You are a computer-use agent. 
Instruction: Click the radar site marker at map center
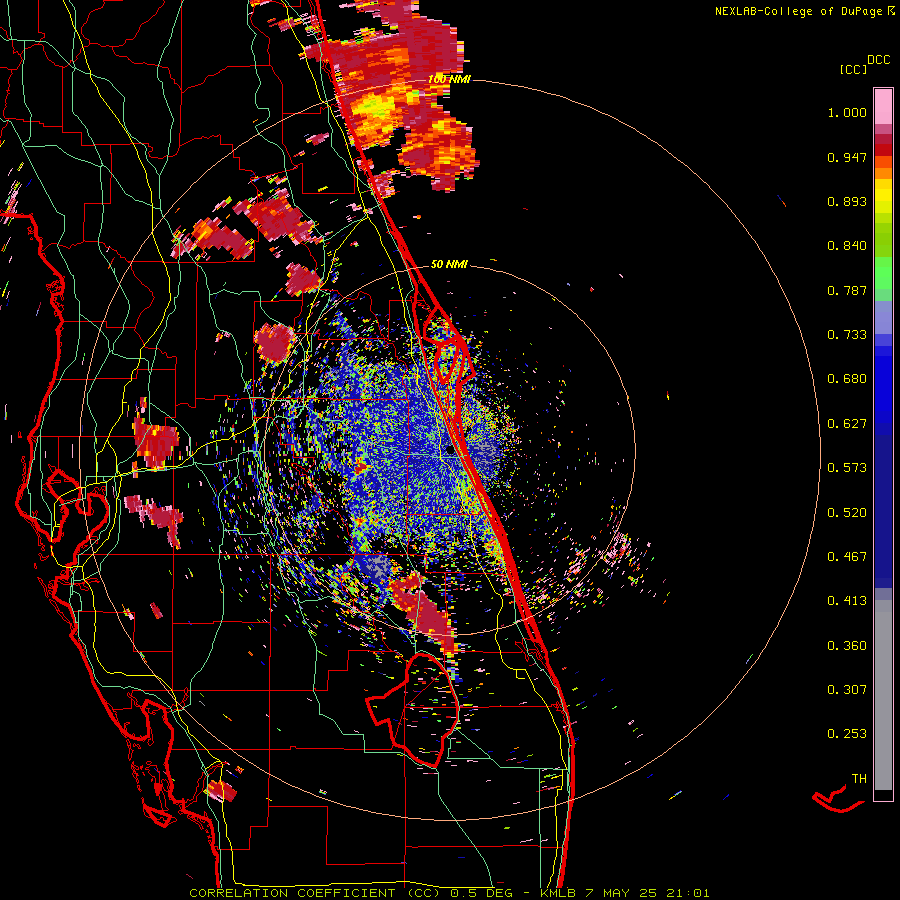tap(450, 450)
